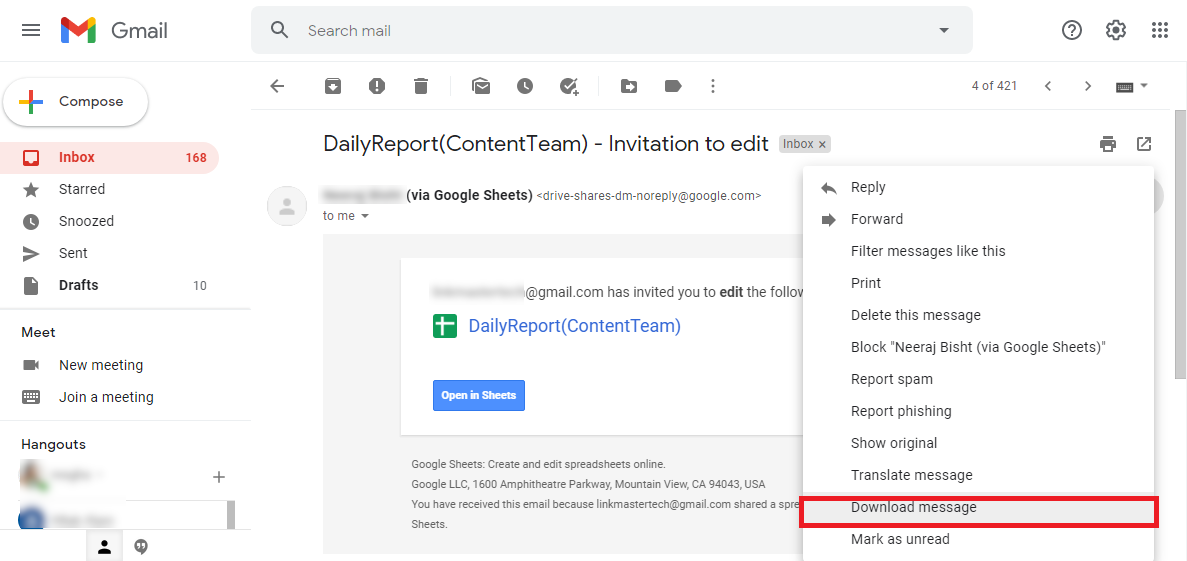Open the Google apps grid
The image size is (1187, 561).
click(x=1160, y=30)
